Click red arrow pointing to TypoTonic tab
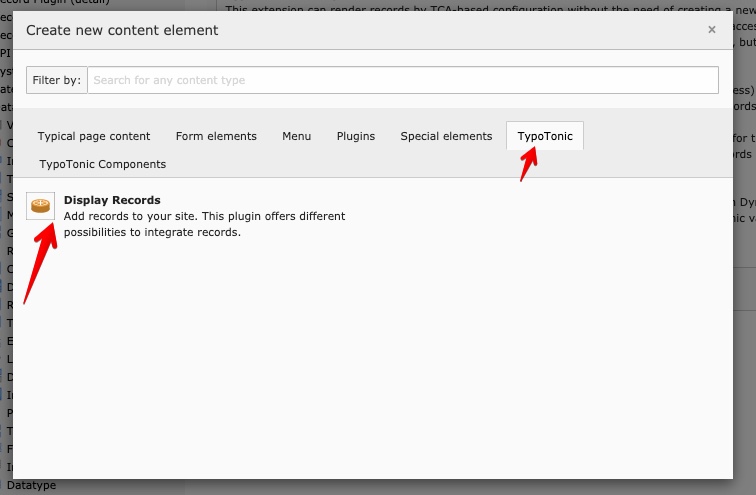Image resolution: width=756 pixels, height=495 pixels. click(527, 163)
